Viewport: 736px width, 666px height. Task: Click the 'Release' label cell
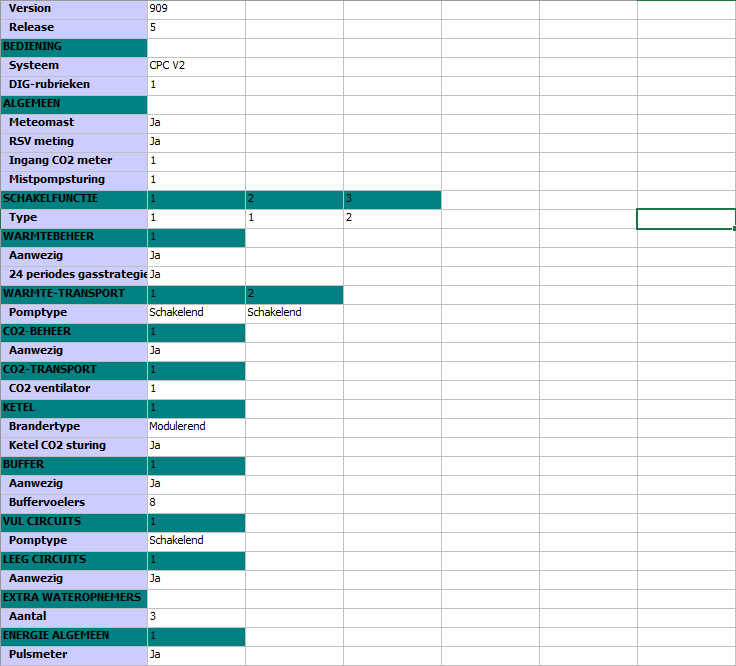(x=73, y=27)
